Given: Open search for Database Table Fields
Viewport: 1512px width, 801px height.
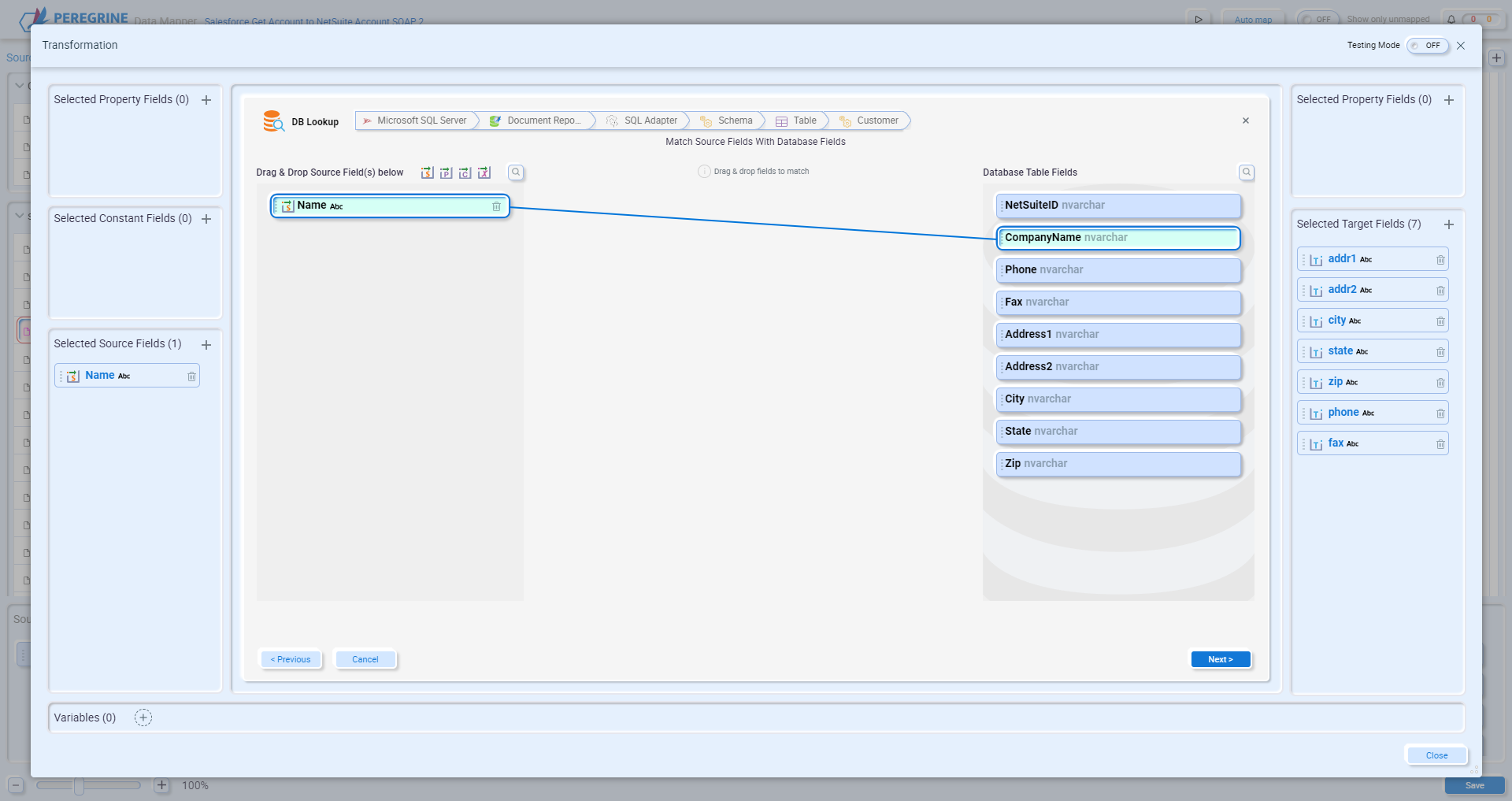Looking at the screenshot, I should coord(1247,172).
